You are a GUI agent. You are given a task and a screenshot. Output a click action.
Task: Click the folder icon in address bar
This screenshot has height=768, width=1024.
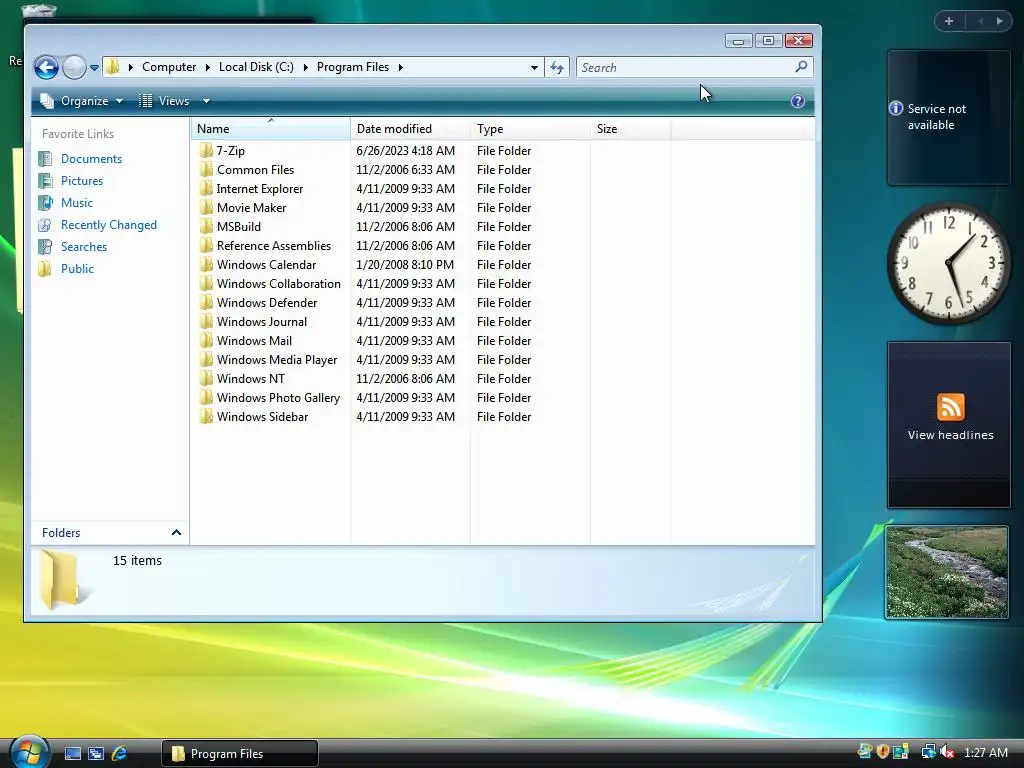tap(113, 67)
